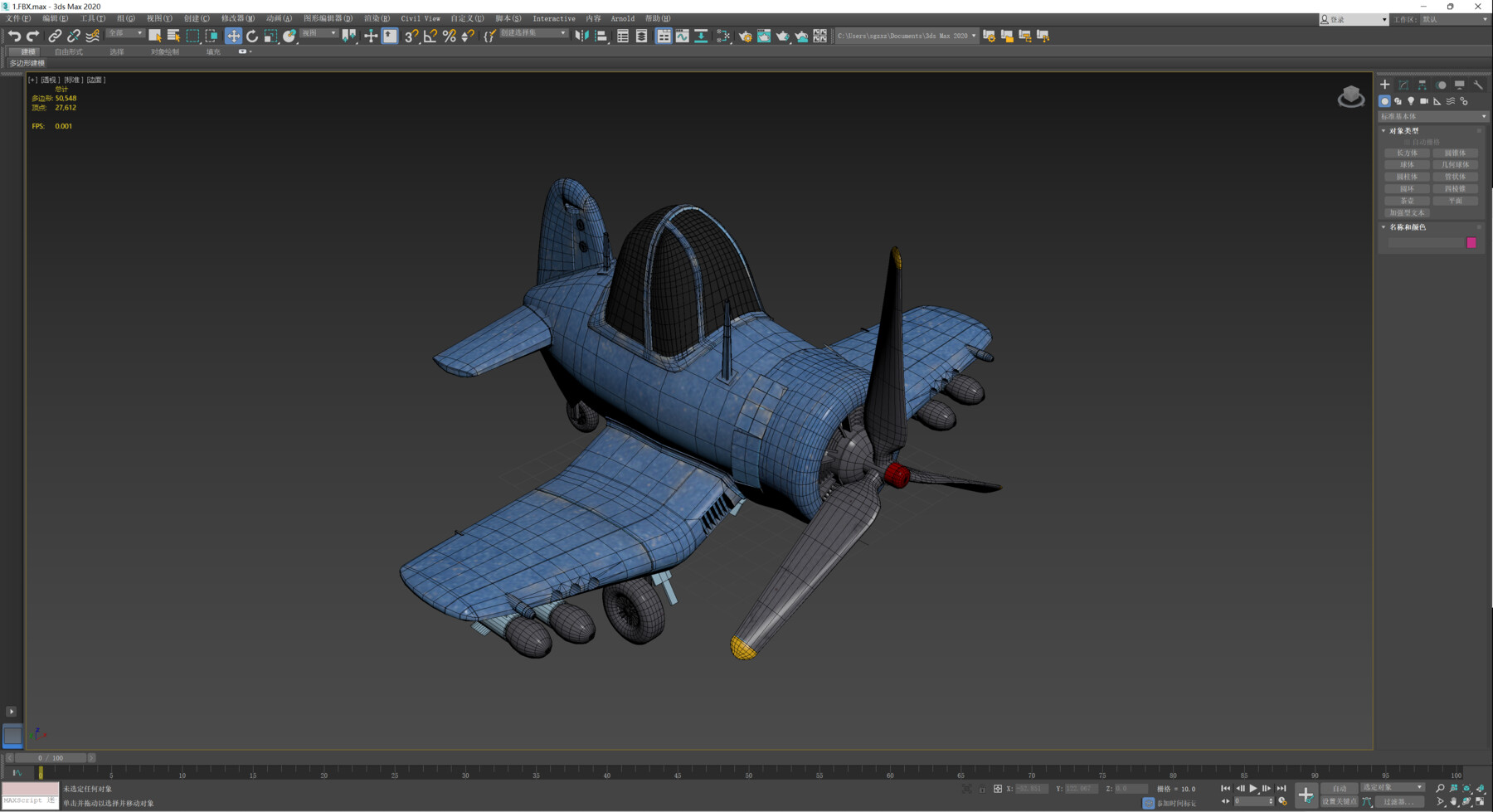Open the File menu
The width and height of the screenshot is (1493, 812).
(17, 18)
